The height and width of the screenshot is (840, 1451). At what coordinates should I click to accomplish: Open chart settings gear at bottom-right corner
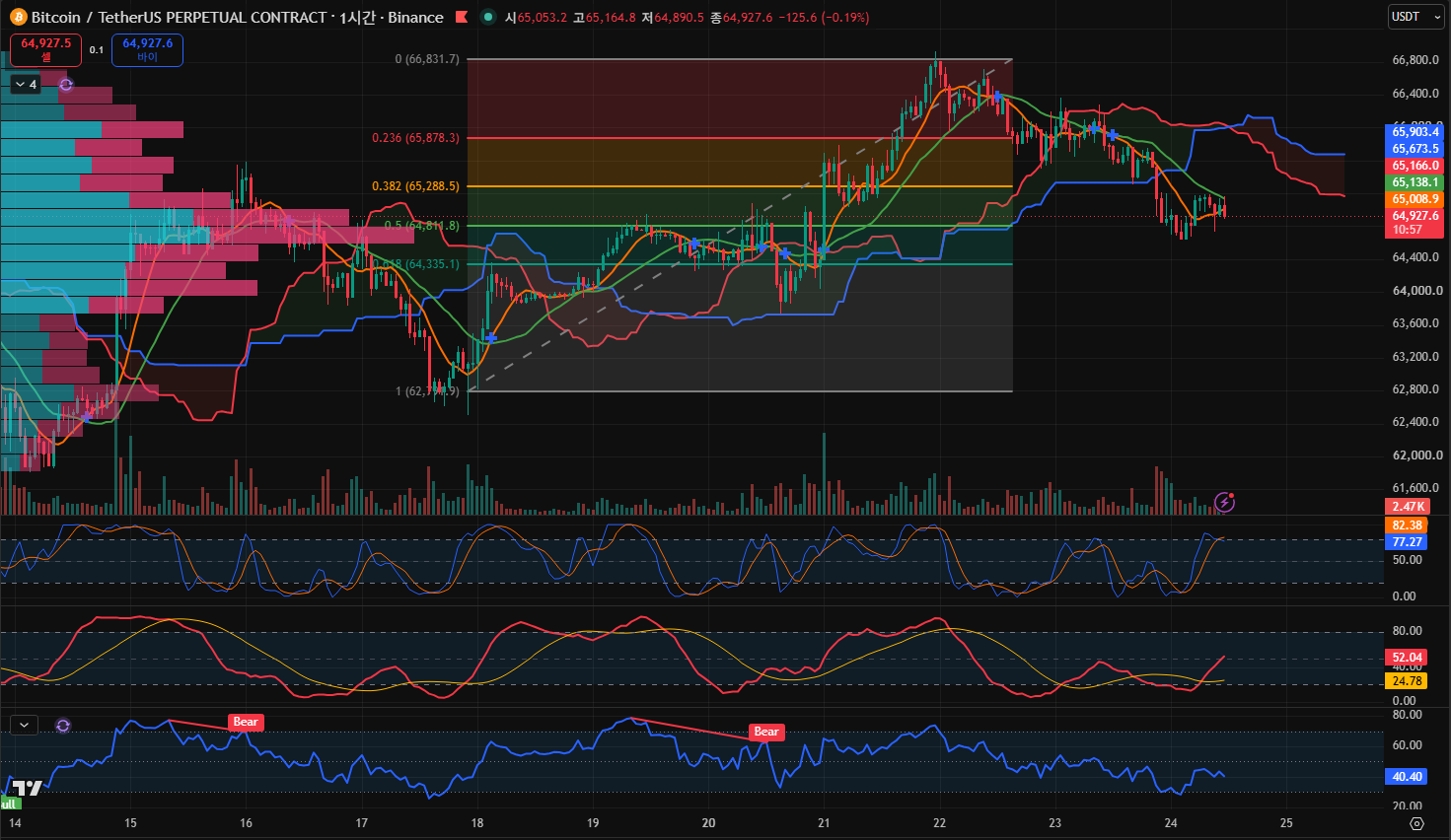click(1416, 823)
